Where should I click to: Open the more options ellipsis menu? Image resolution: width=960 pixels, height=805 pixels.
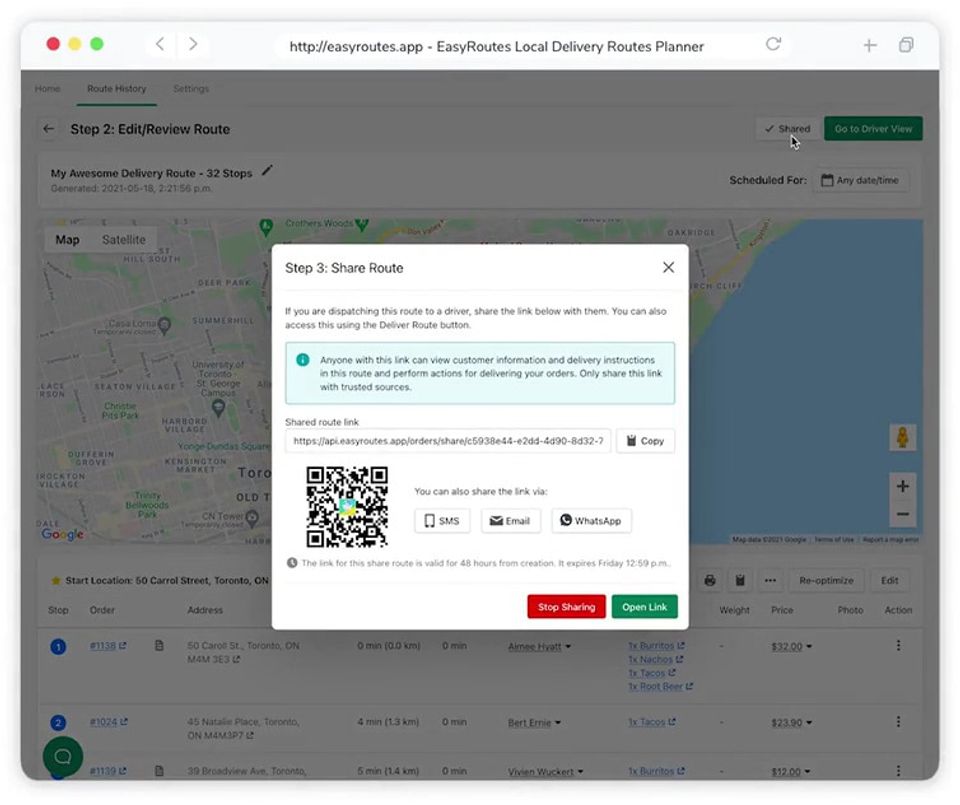[770, 580]
